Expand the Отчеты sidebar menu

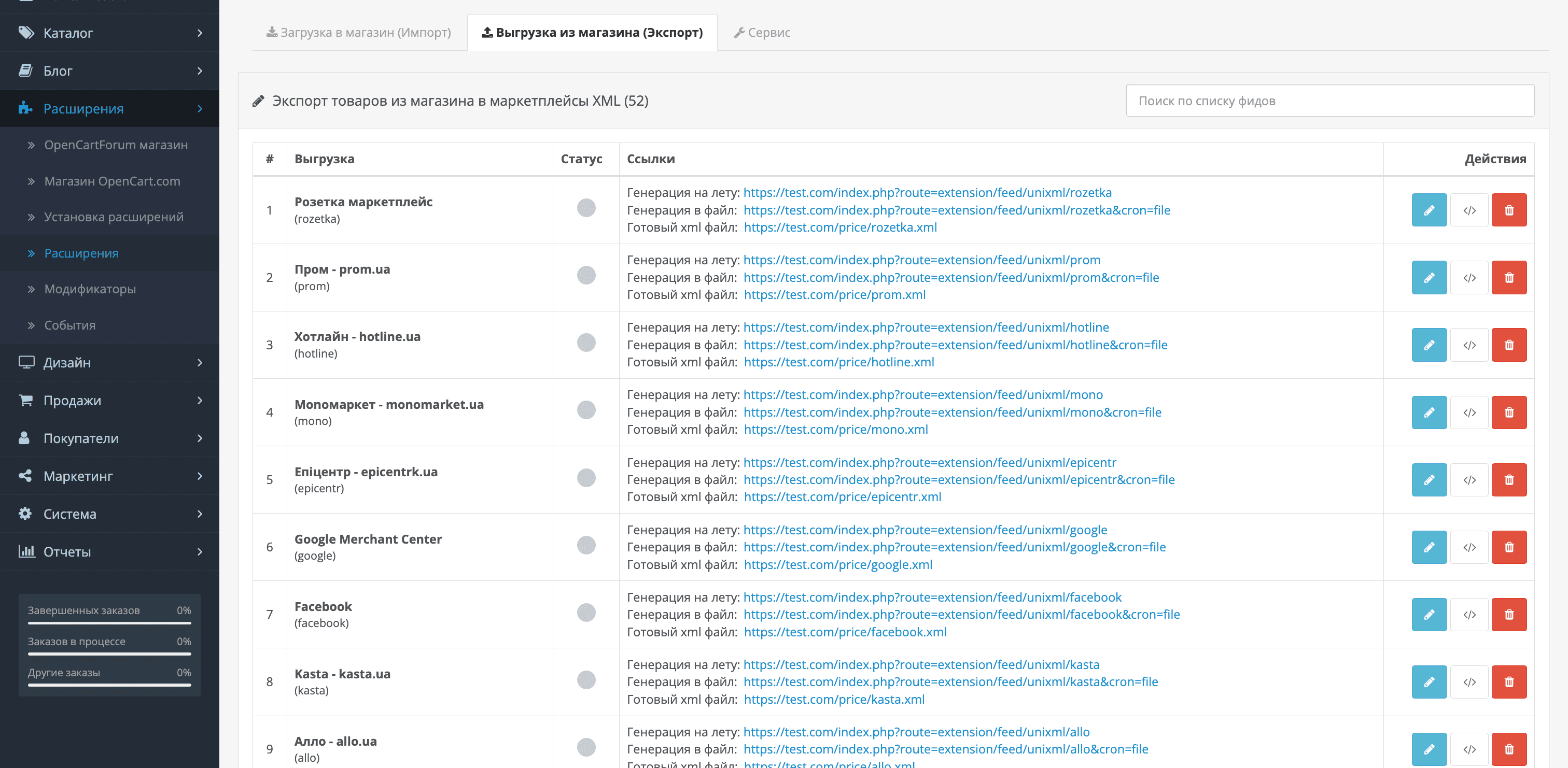click(x=109, y=551)
